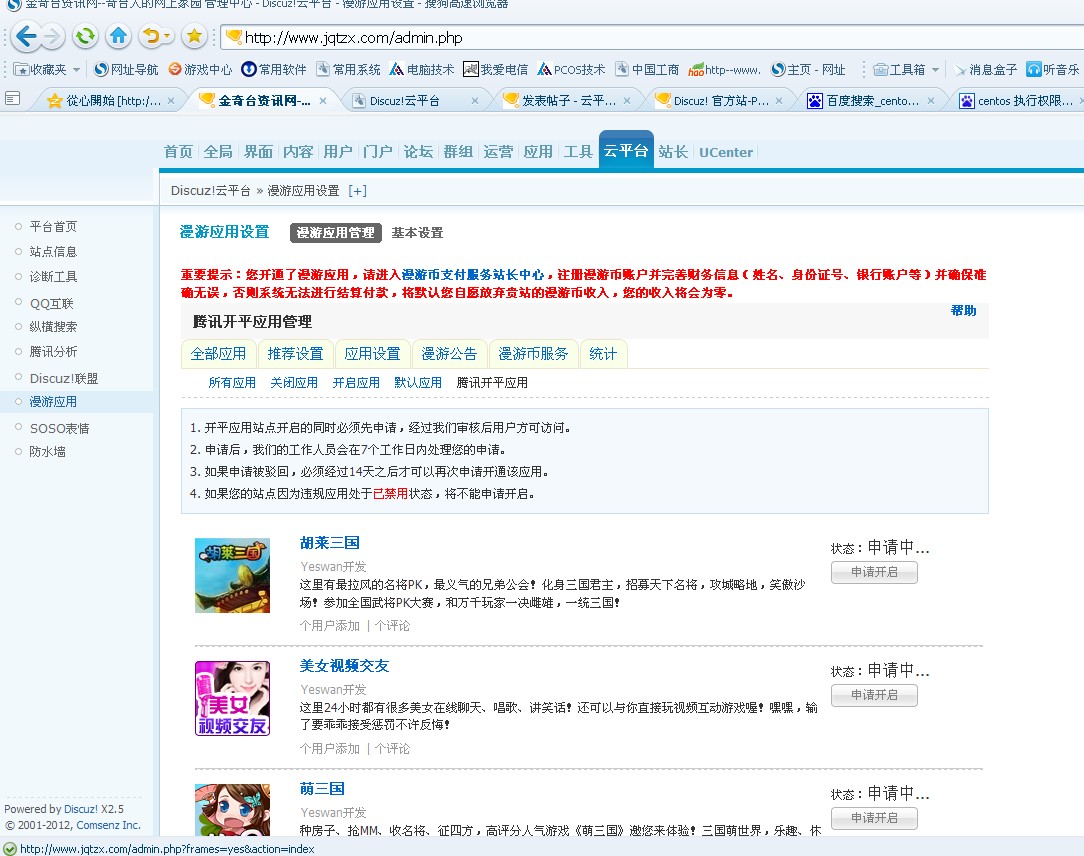Open 站点信息 in the sidebar
Image resolution: width=1084 pixels, height=856 pixels.
[x=53, y=252]
